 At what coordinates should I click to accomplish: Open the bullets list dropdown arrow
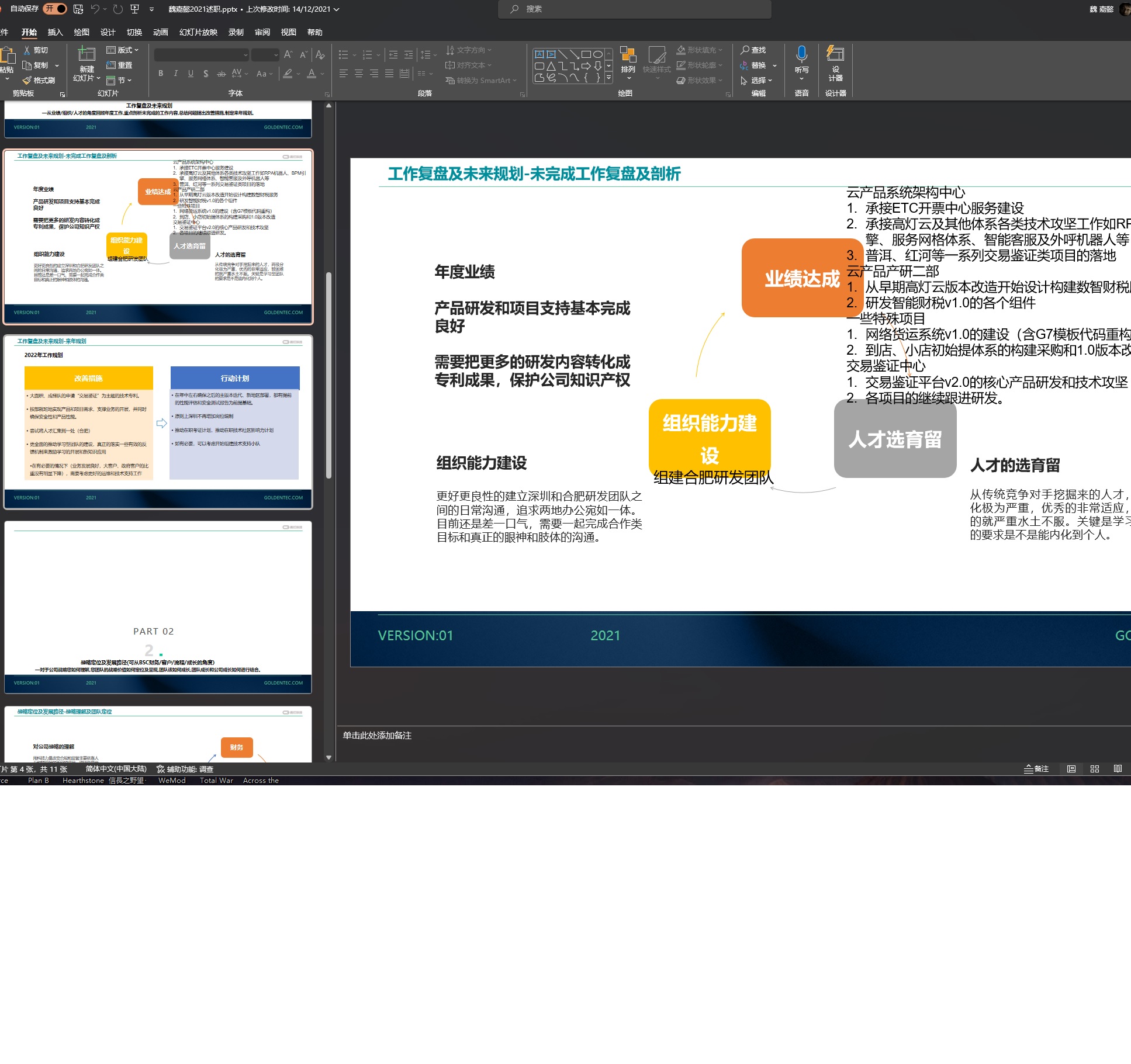pos(354,55)
